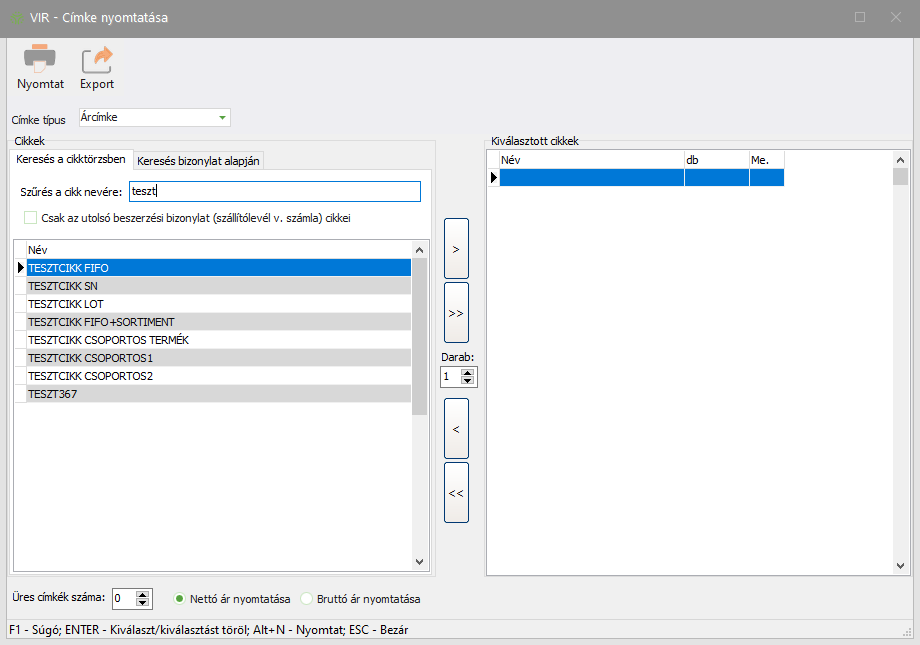Enable the last purchase document checkbox
This screenshot has width=920, height=645.
[31, 217]
